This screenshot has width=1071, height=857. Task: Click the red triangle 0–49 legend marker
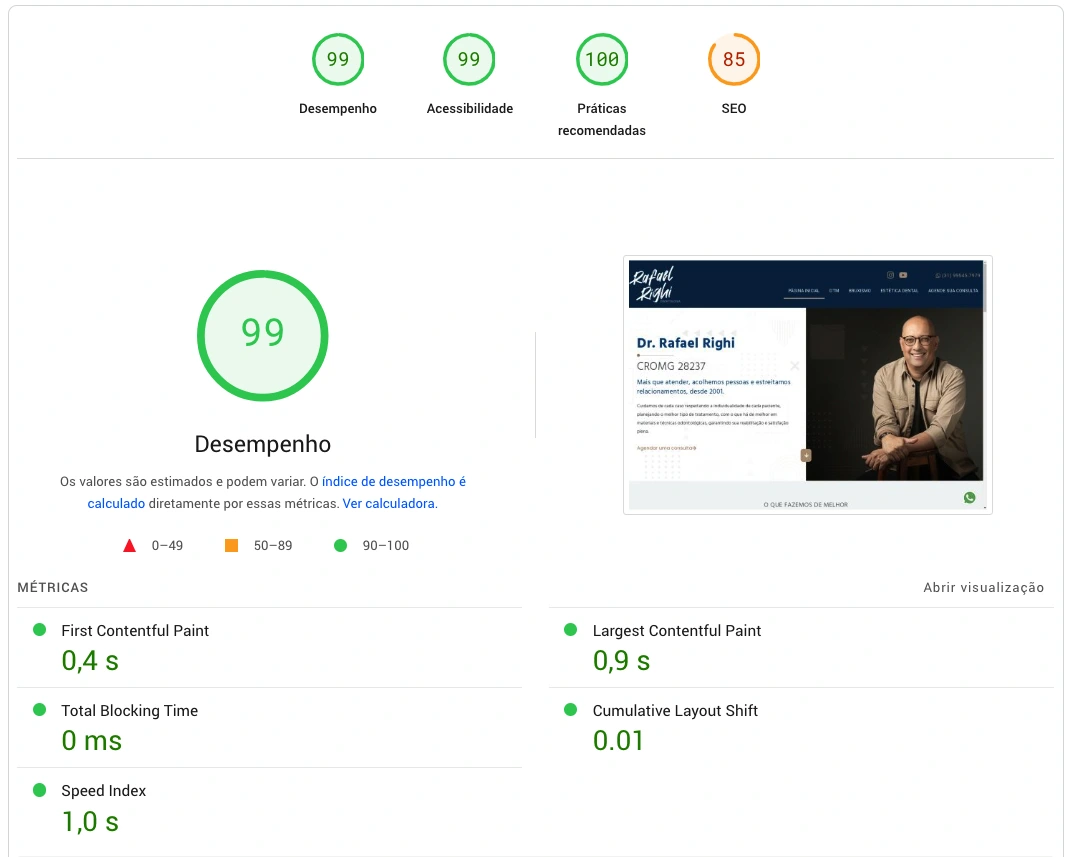(129, 546)
